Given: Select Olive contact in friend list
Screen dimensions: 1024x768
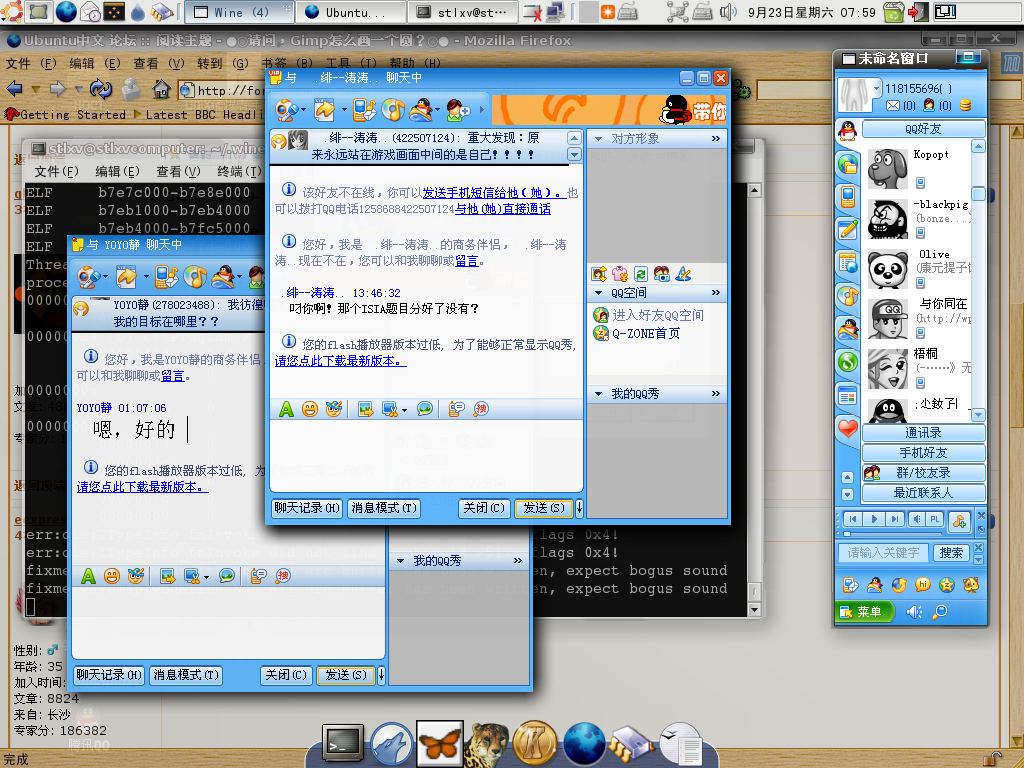Looking at the screenshot, I should [920, 269].
